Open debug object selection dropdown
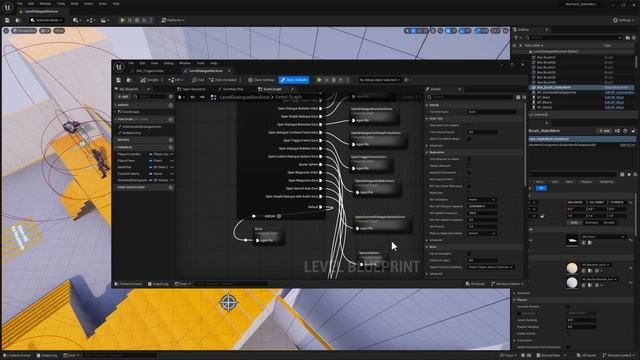The height and width of the screenshot is (360, 640). (380, 80)
